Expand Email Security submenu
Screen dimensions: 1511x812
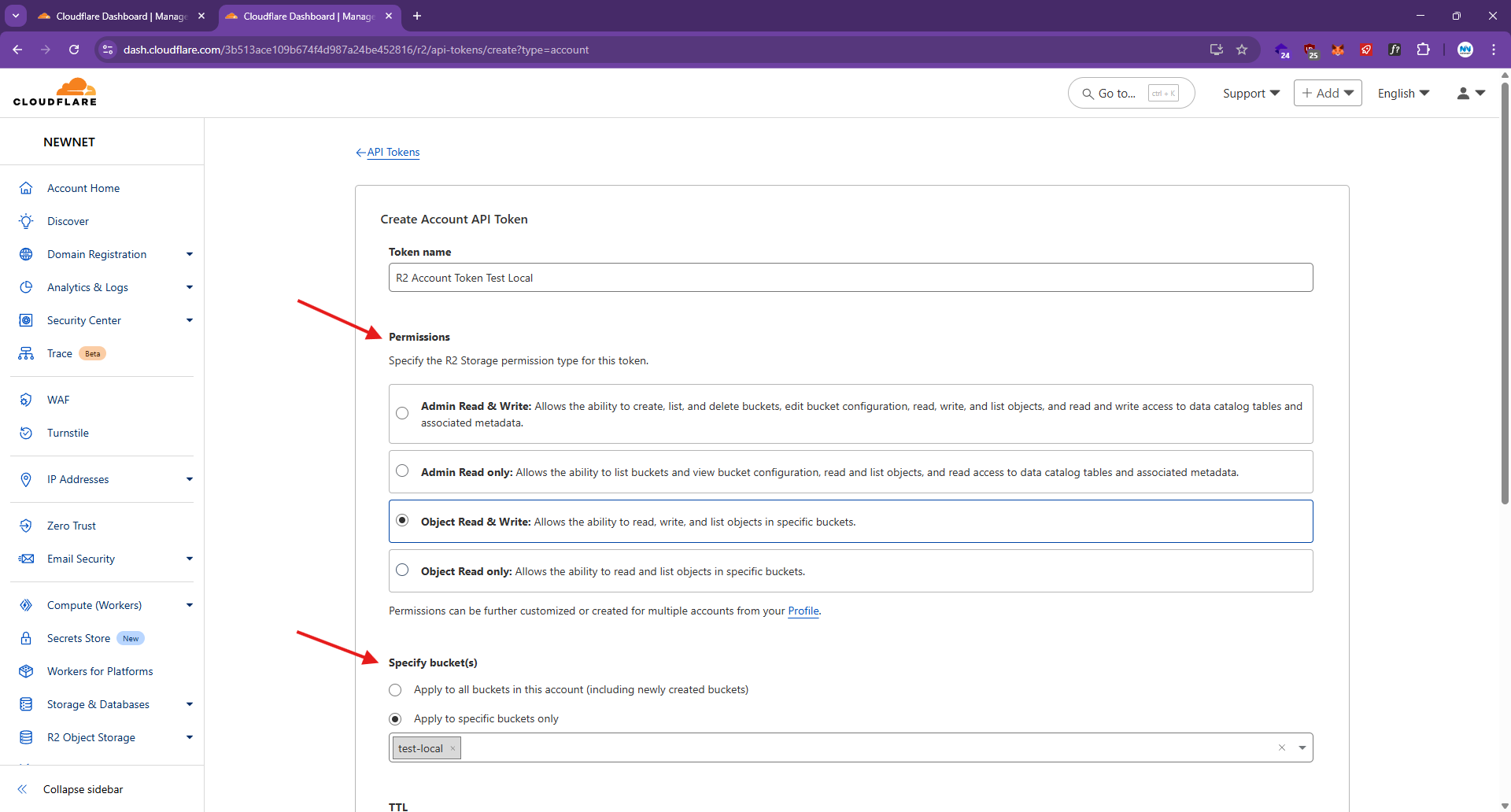coord(190,559)
